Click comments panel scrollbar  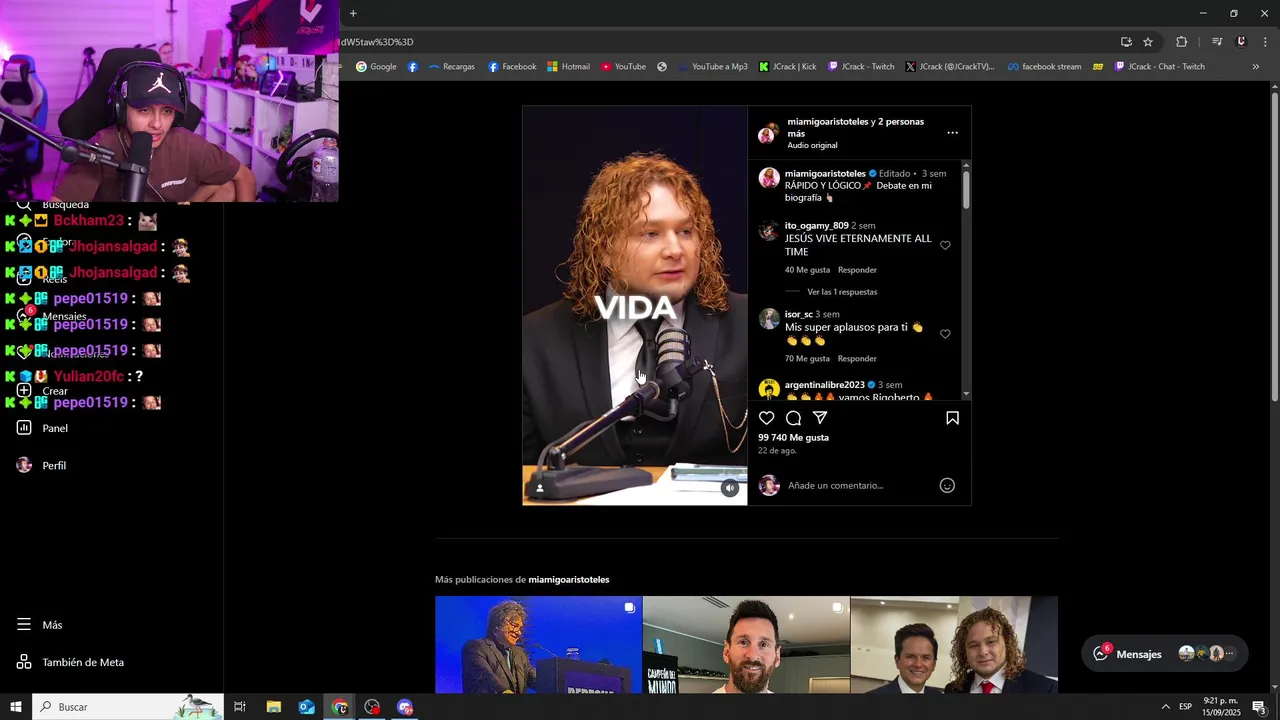[x=966, y=190]
